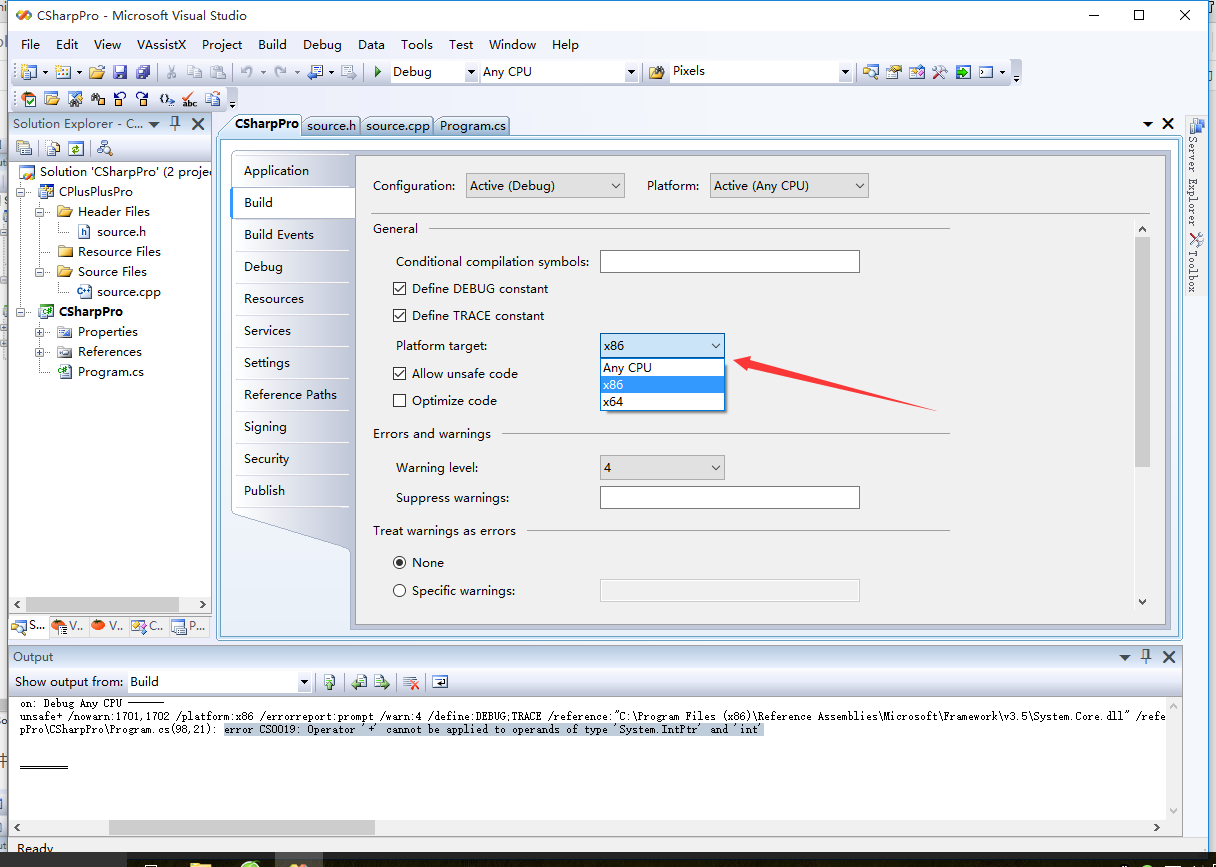Uncheck Allow unsafe code

[400, 373]
